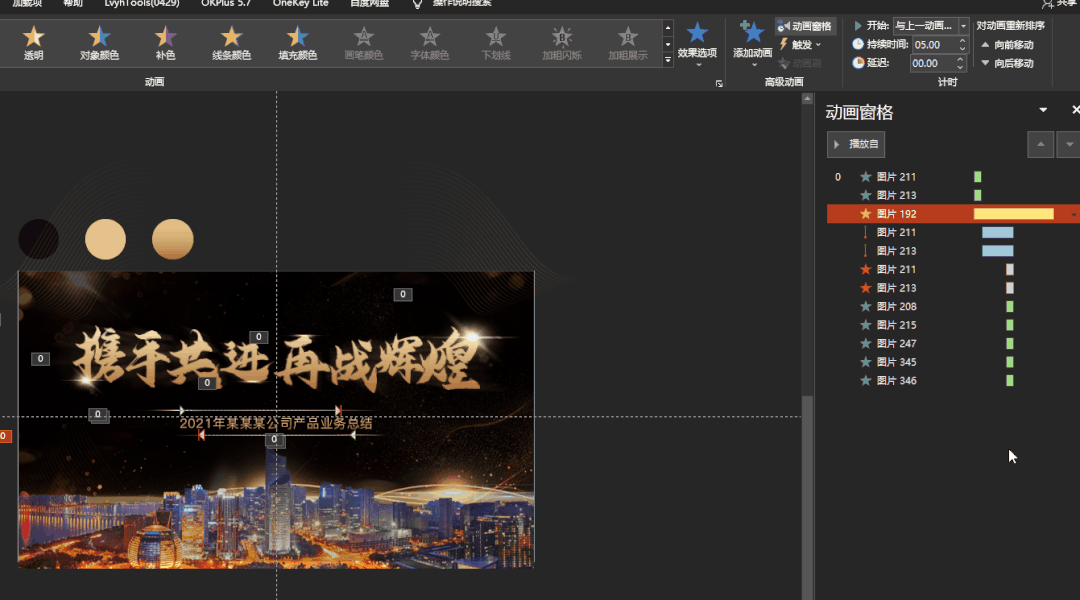Switch to the OKPlus 5.7 ribbon tab
The width and height of the screenshot is (1080, 600).
225,3
